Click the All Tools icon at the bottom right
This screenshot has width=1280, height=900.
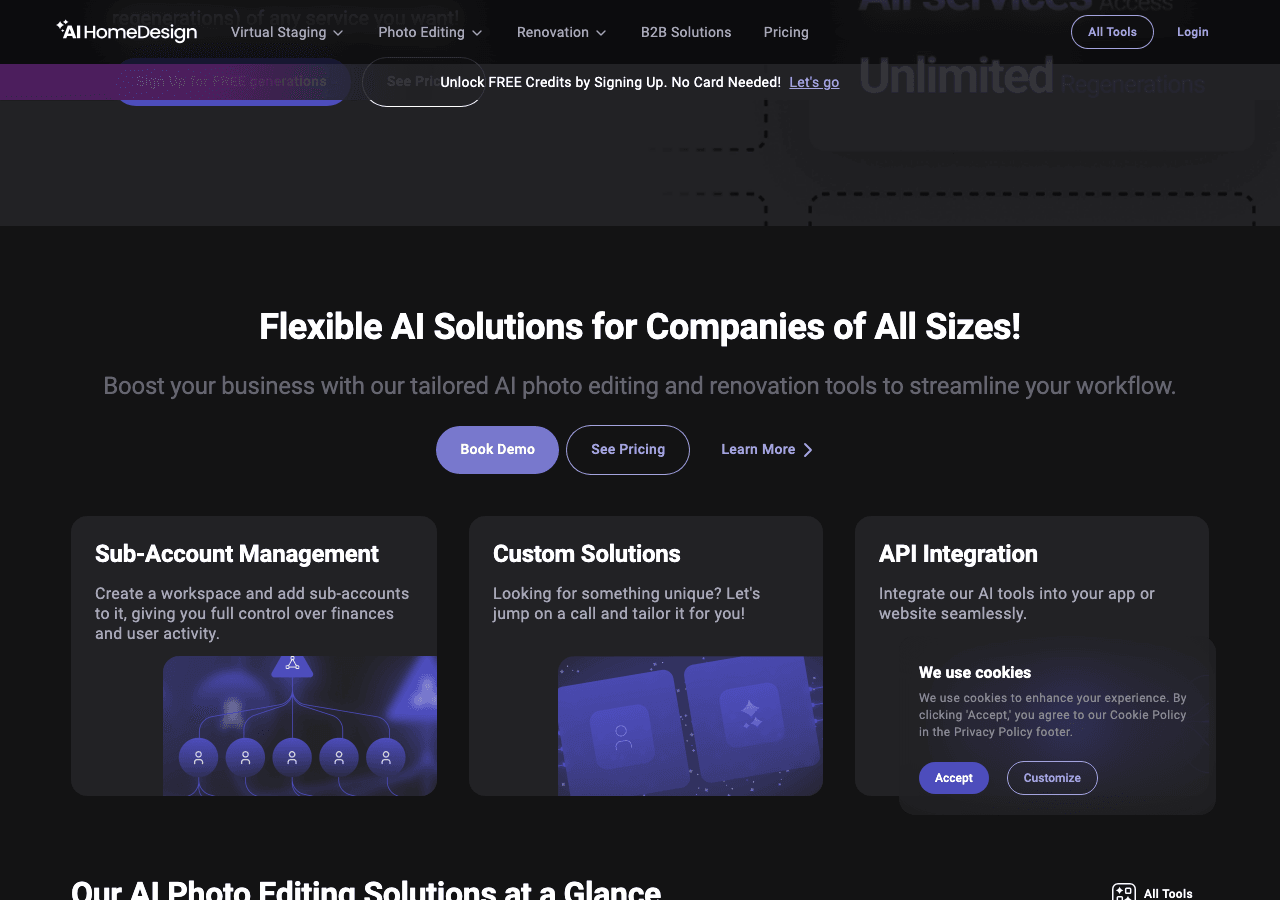click(x=1124, y=893)
